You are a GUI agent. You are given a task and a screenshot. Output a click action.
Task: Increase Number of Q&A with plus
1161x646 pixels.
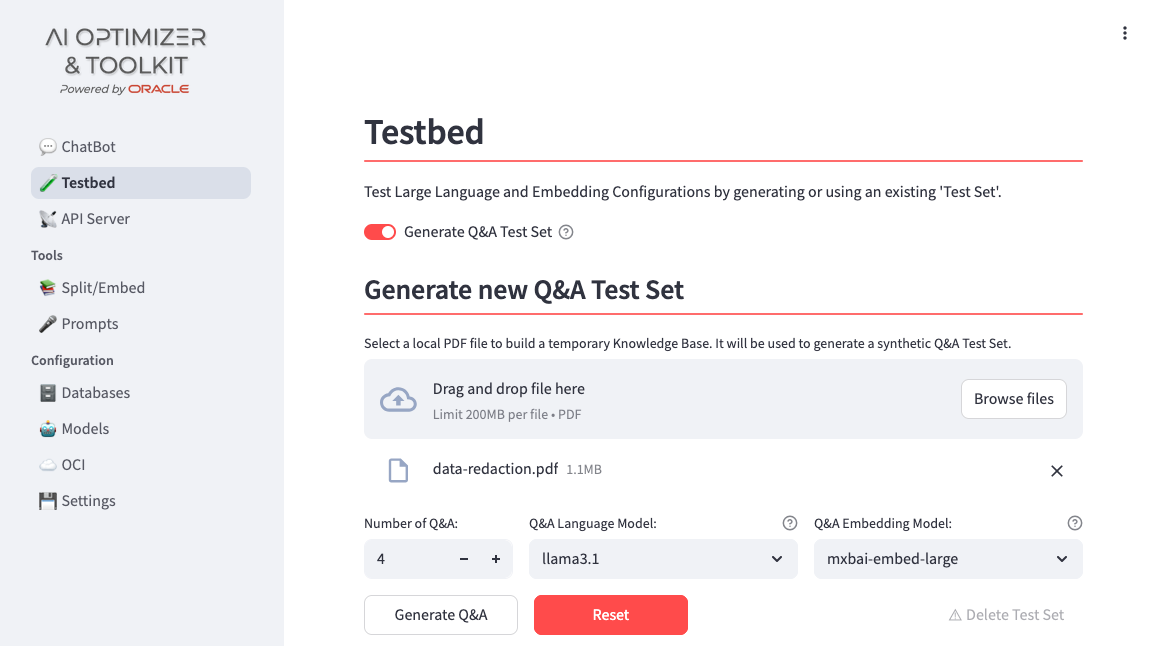pos(496,559)
